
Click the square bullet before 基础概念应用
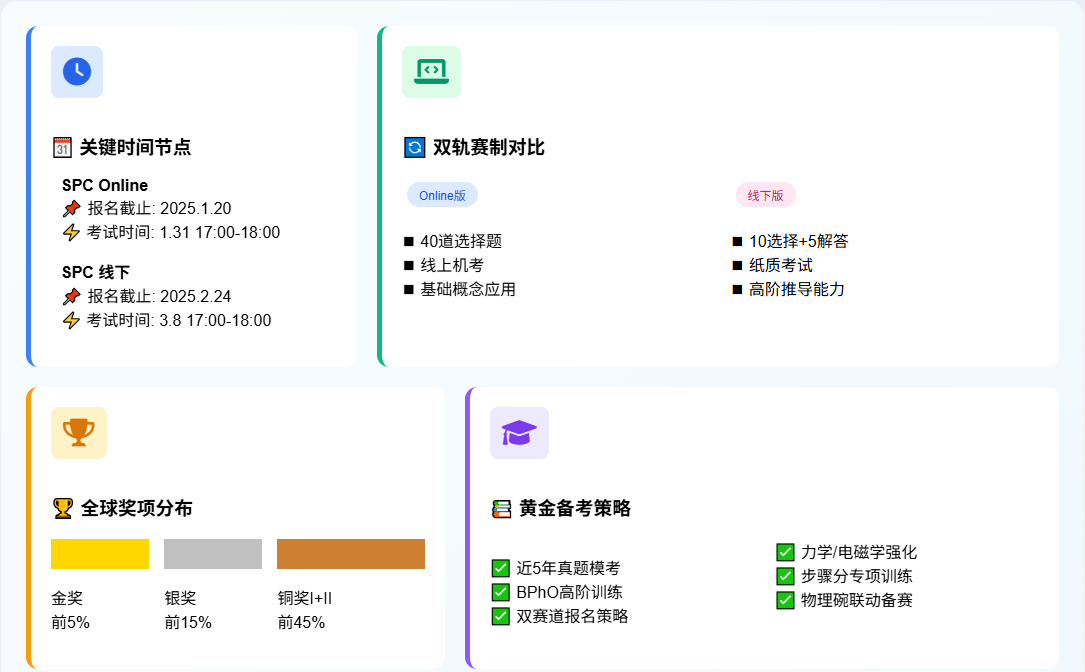(409, 289)
